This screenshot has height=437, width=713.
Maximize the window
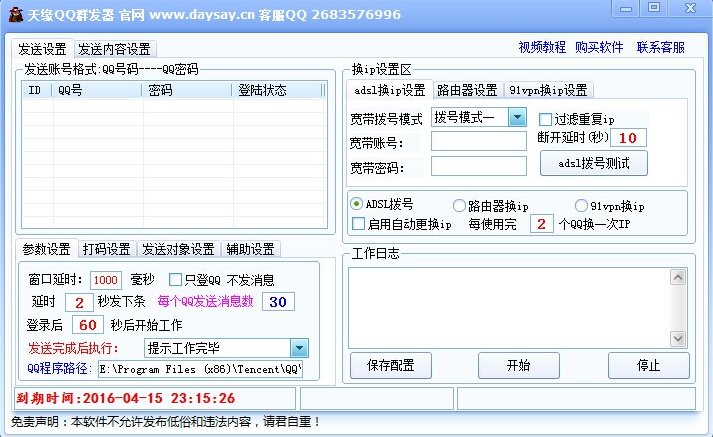click(654, 8)
